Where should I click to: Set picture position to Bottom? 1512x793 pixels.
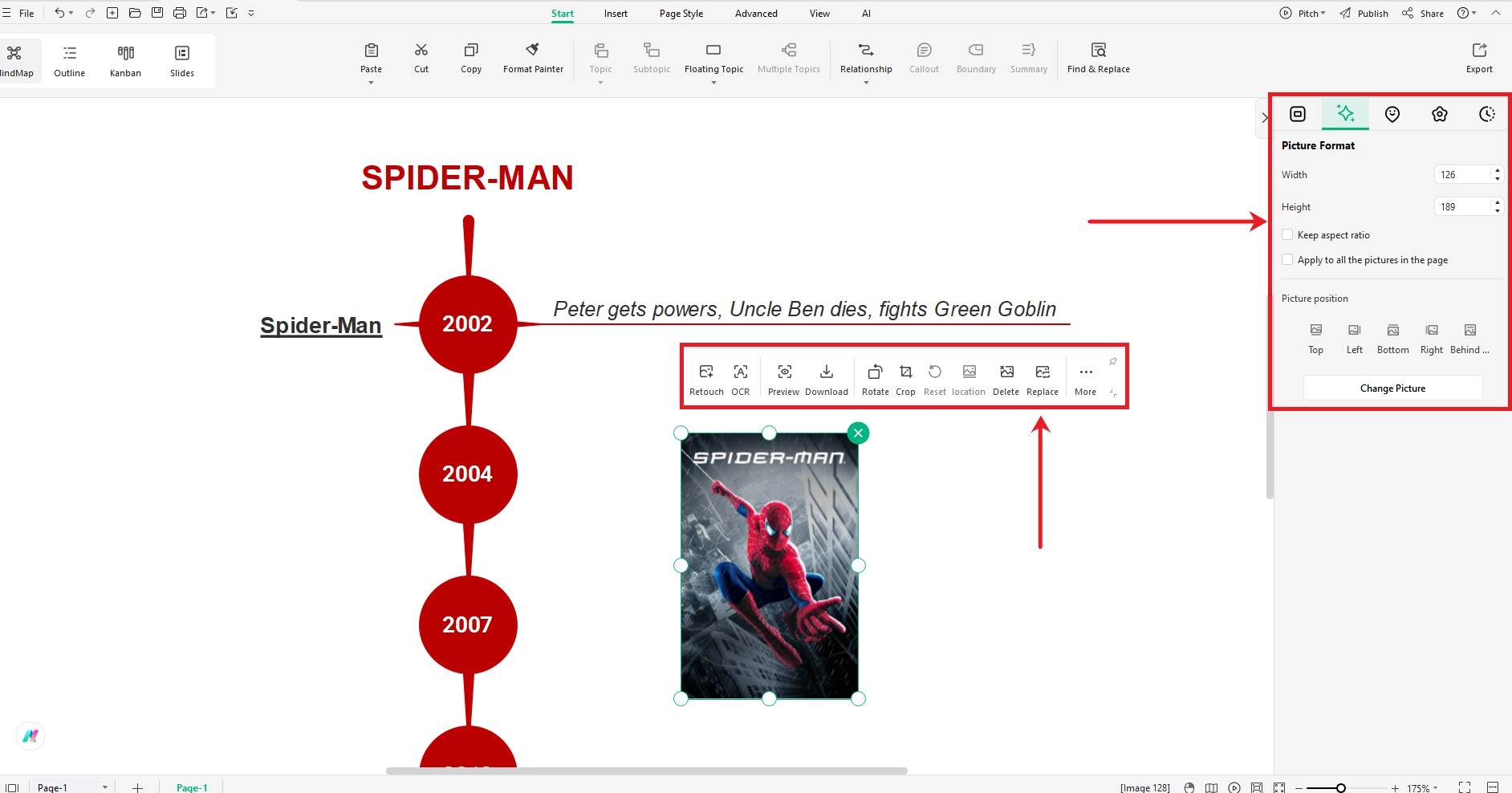pos(1392,339)
